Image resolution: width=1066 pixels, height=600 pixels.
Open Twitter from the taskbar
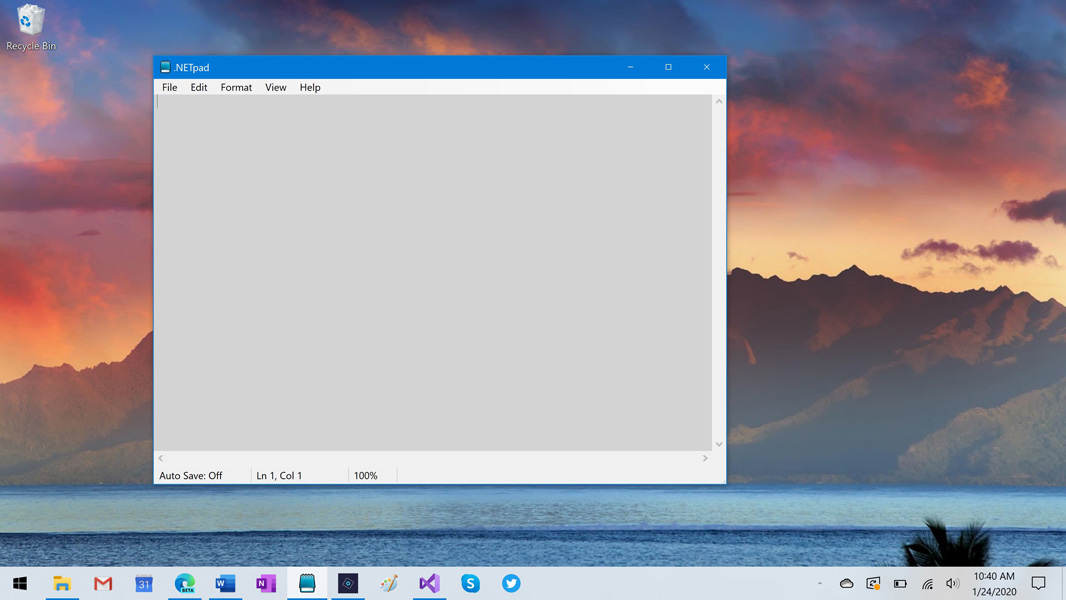pyautogui.click(x=511, y=583)
